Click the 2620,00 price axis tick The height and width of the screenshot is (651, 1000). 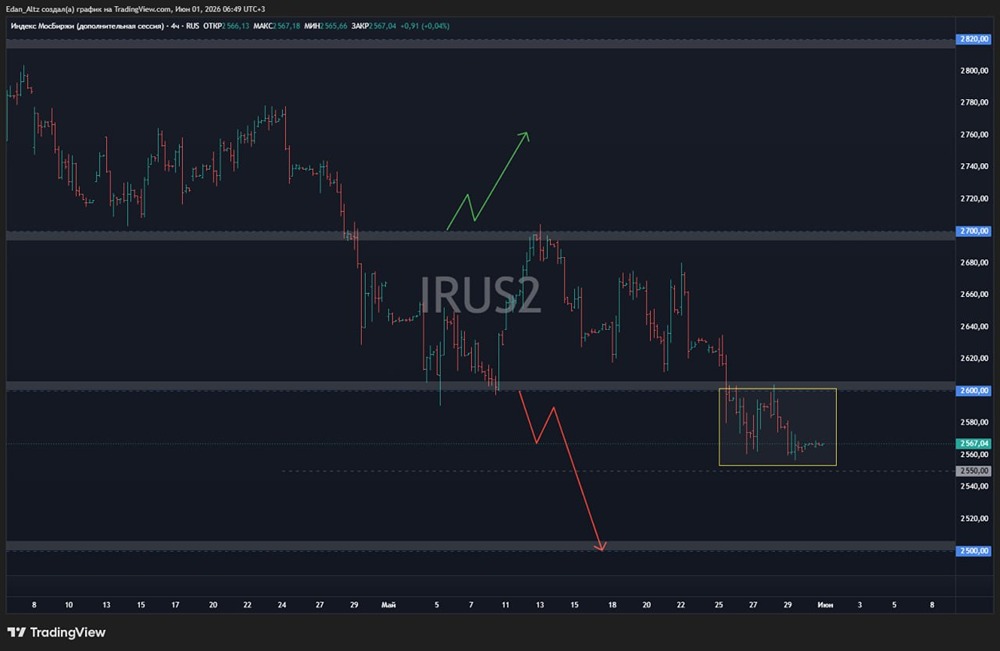pos(974,358)
